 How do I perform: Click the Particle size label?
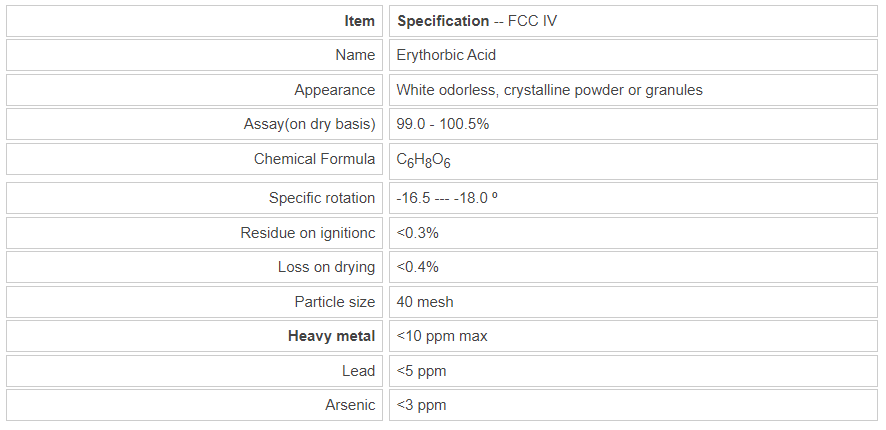[x=334, y=302]
